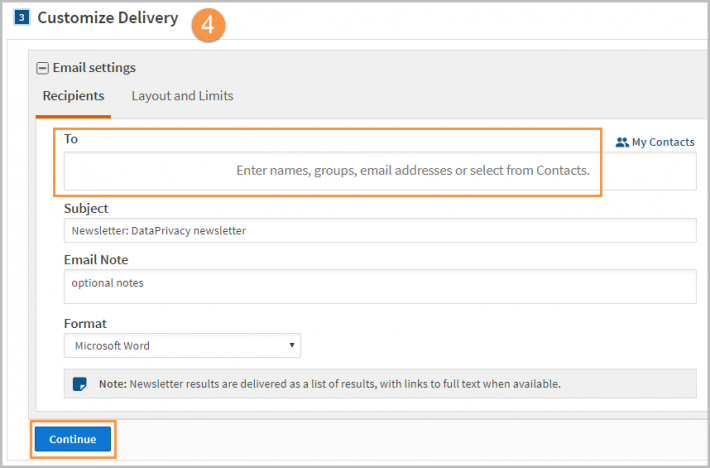Select the Recipients tab

(x=73, y=96)
